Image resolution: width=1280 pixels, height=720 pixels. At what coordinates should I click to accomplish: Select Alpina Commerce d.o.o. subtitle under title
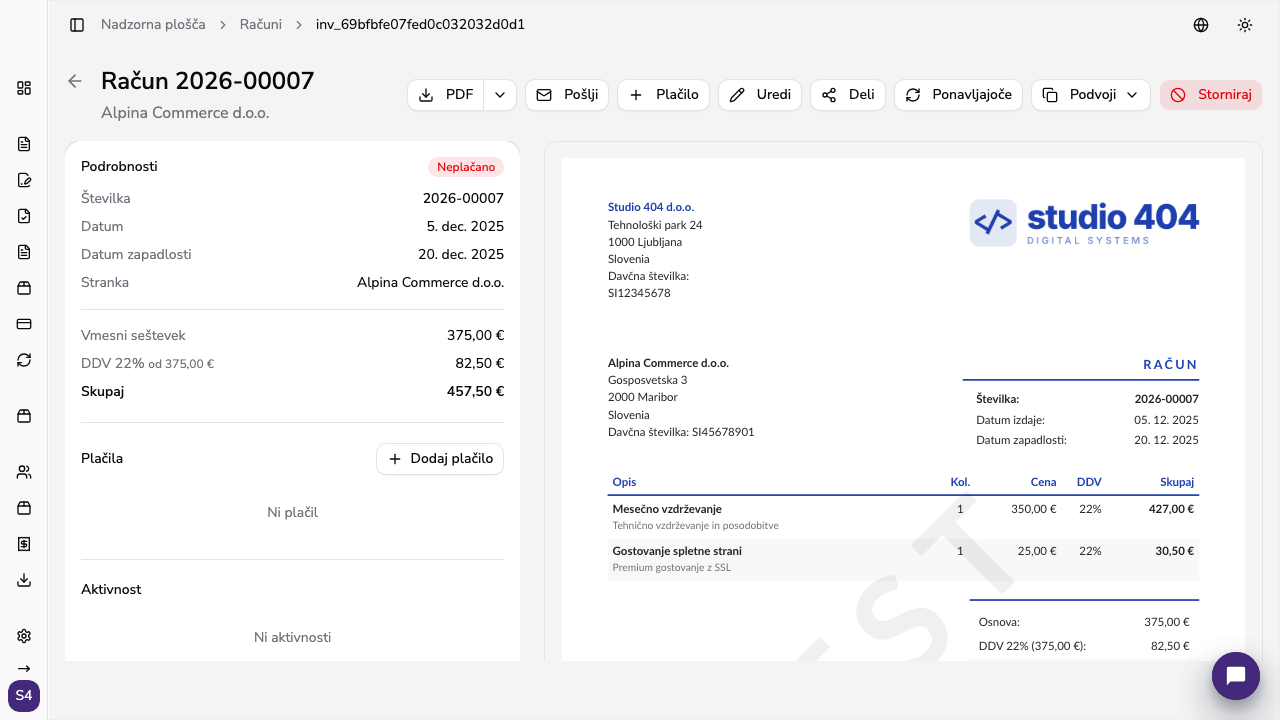[185, 113]
